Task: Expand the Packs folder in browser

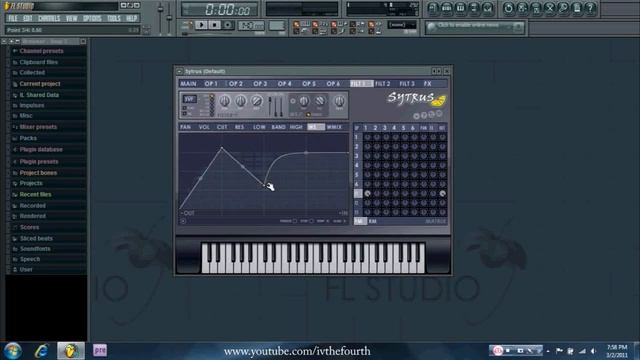Action: tap(28, 138)
